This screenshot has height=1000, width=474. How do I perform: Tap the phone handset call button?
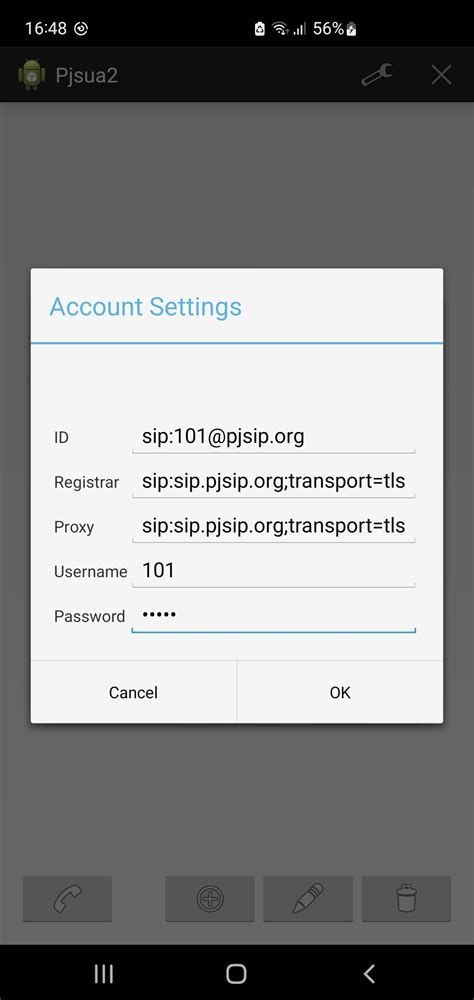coord(68,899)
